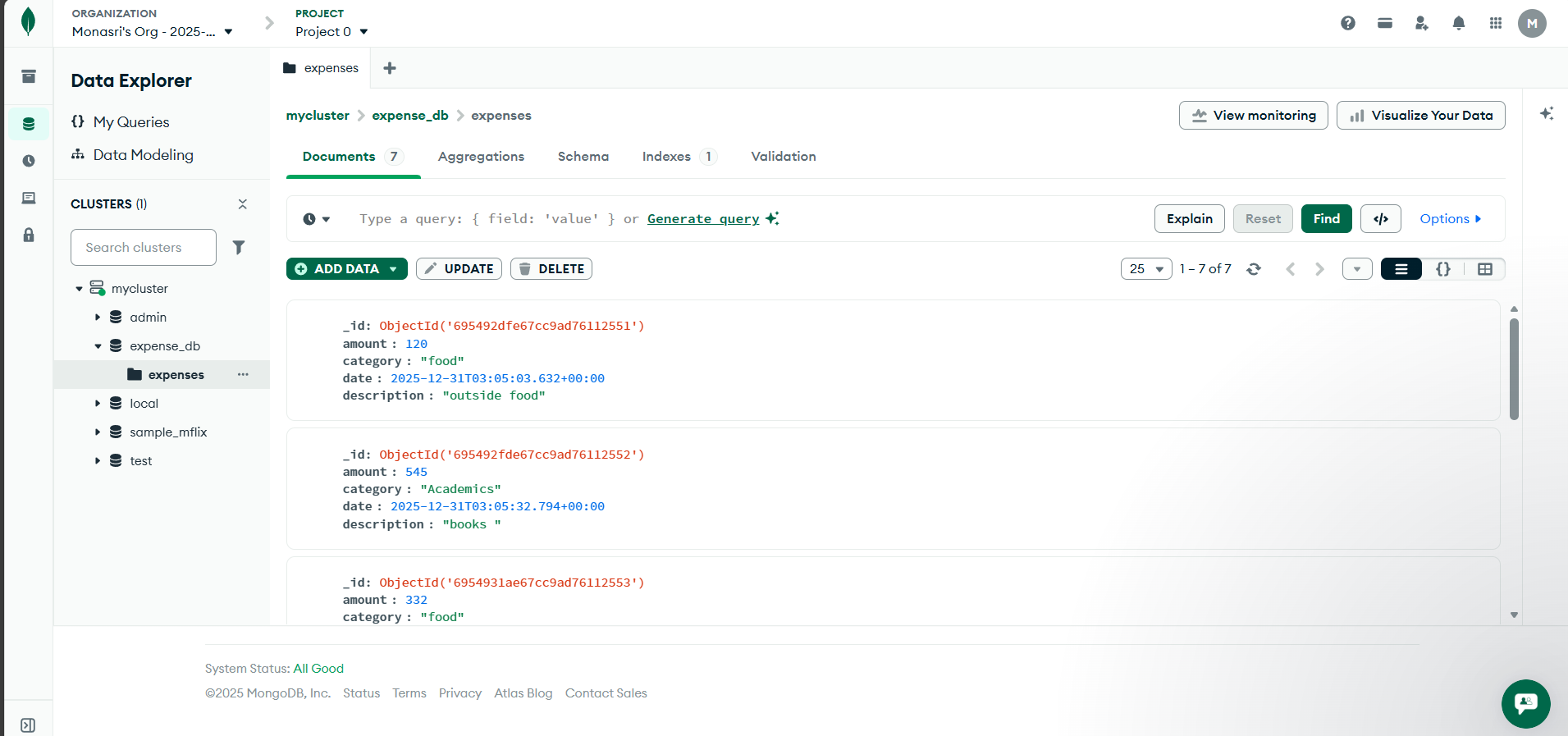Open the AI assistant sparkle icon
Screen dimensions: 1568x736
1547,113
